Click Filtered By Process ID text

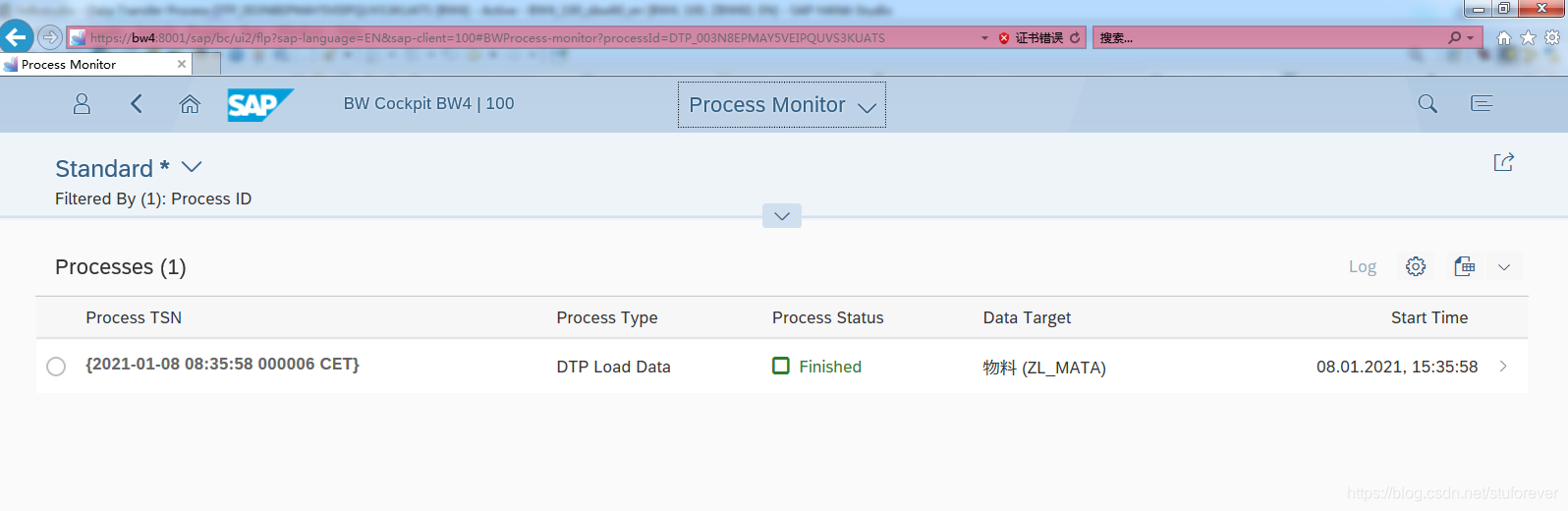pyautogui.click(x=153, y=199)
